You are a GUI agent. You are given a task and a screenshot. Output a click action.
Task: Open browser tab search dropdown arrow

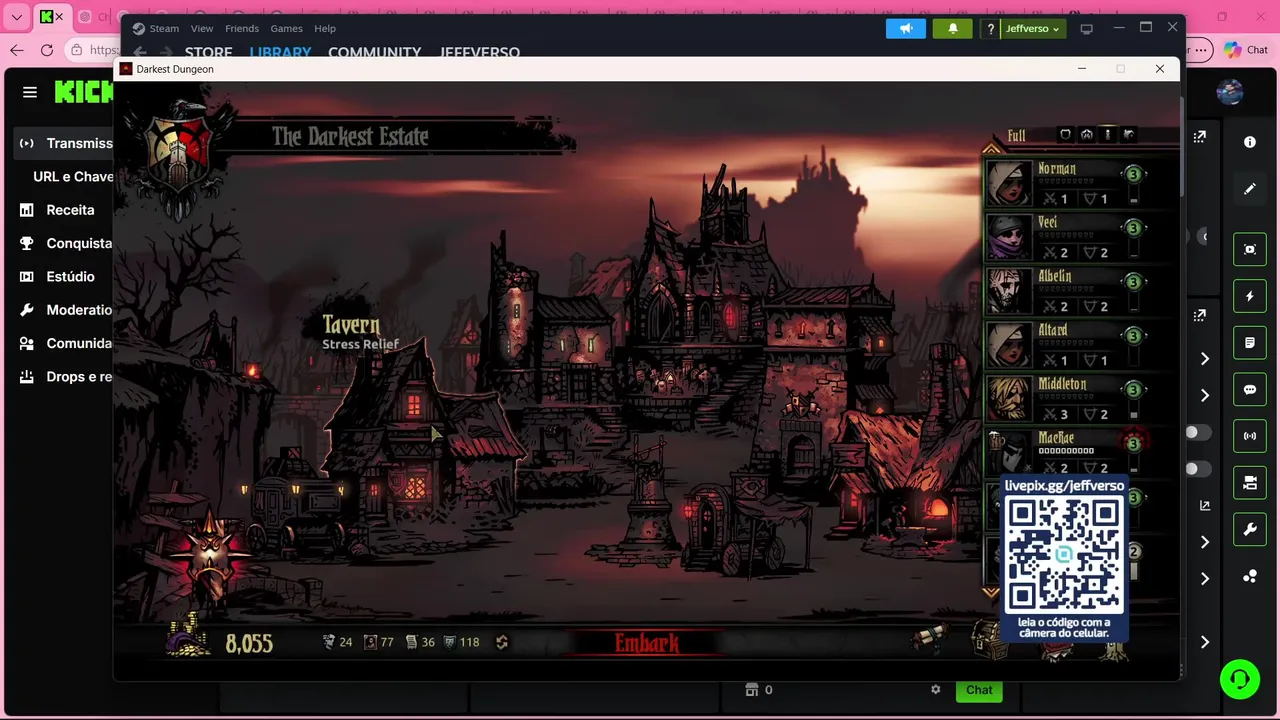pos(16,17)
